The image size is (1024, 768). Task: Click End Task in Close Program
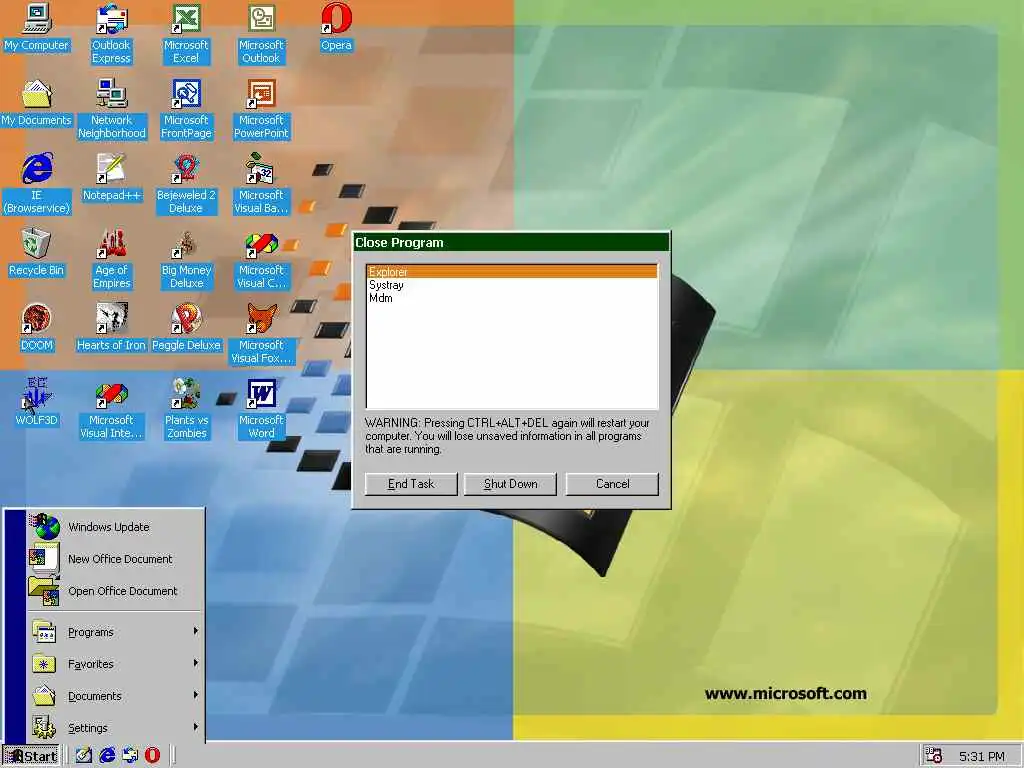coord(411,484)
